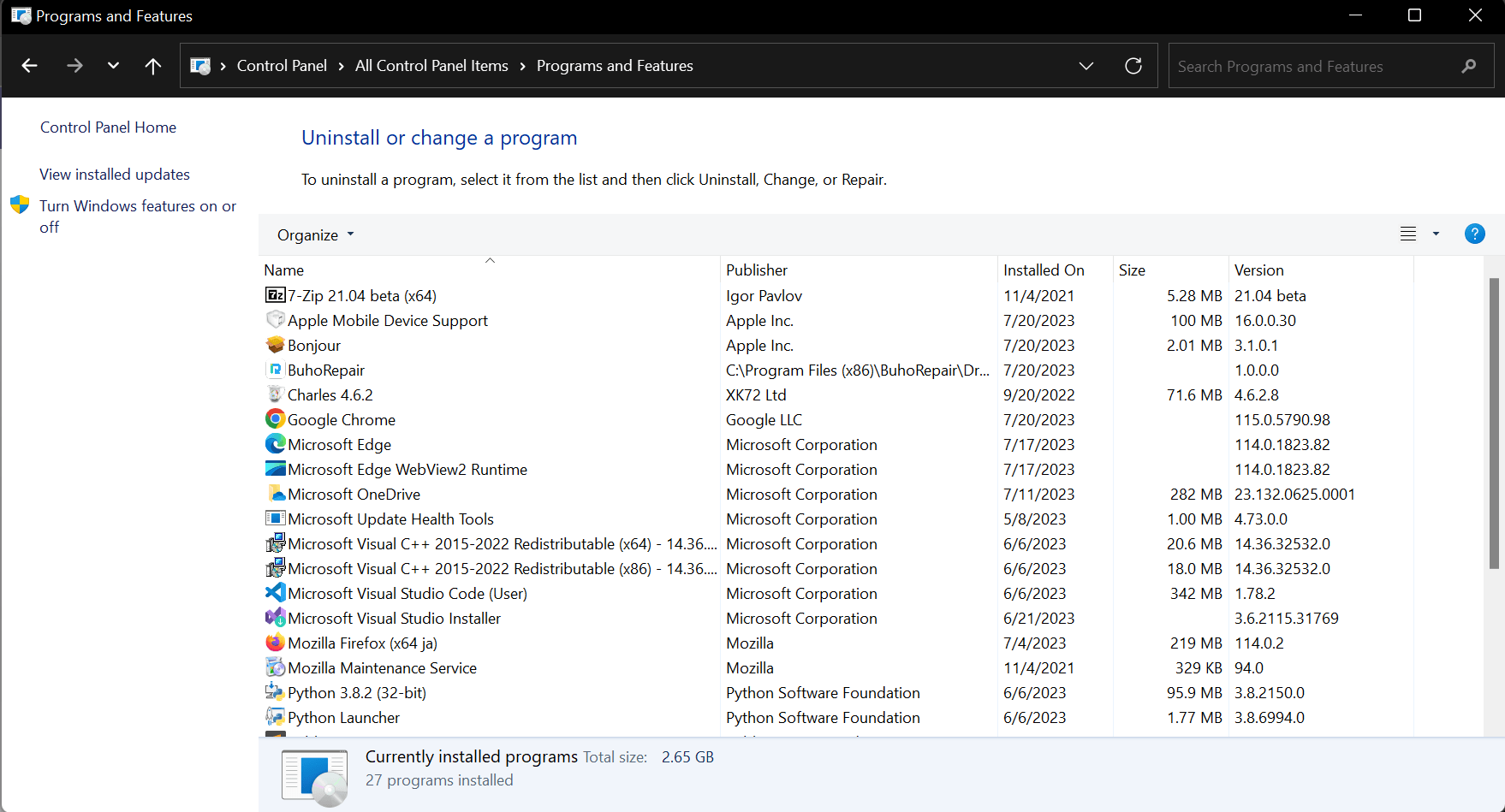Expand the address bar history dropdown
Viewport: 1505px width, 812px height.
pyautogui.click(x=1086, y=66)
